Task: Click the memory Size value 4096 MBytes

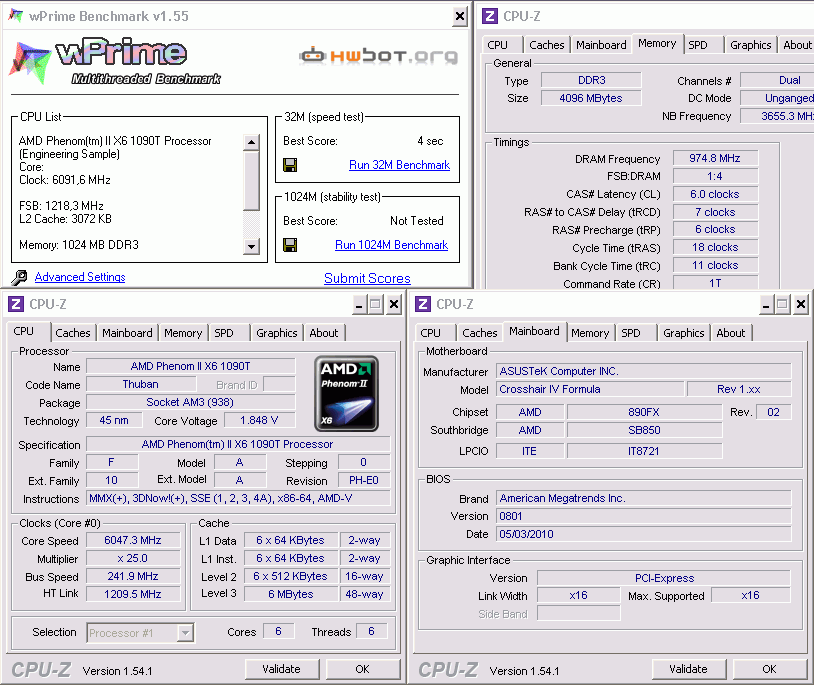Action: click(591, 98)
